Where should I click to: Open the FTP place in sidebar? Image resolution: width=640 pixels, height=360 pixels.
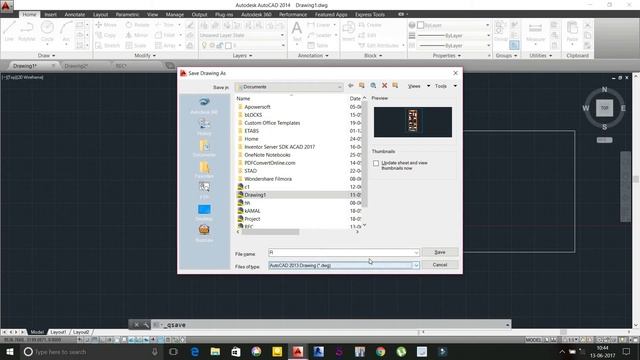204,191
